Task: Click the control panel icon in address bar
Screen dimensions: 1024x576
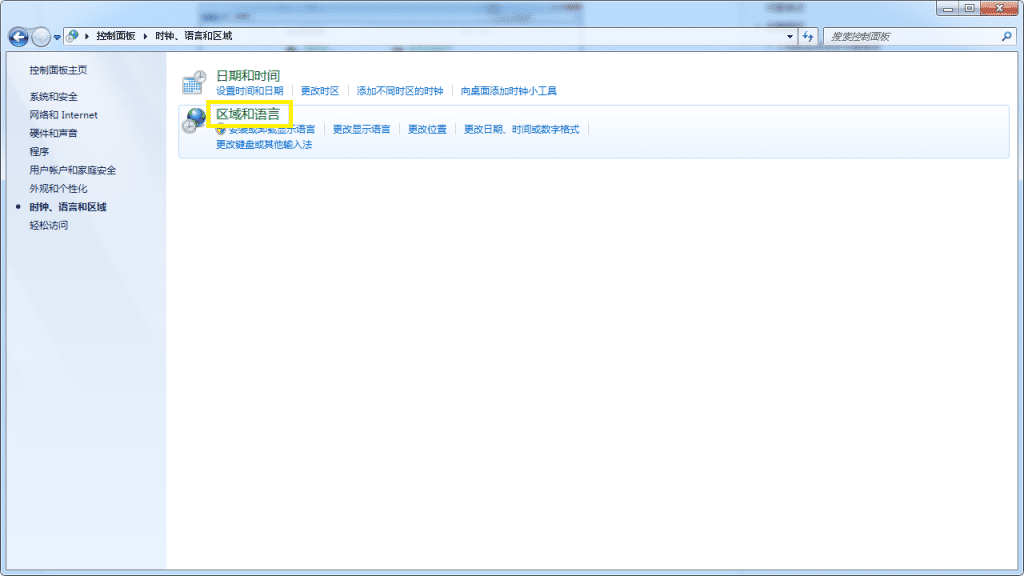Action: coord(73,36)
